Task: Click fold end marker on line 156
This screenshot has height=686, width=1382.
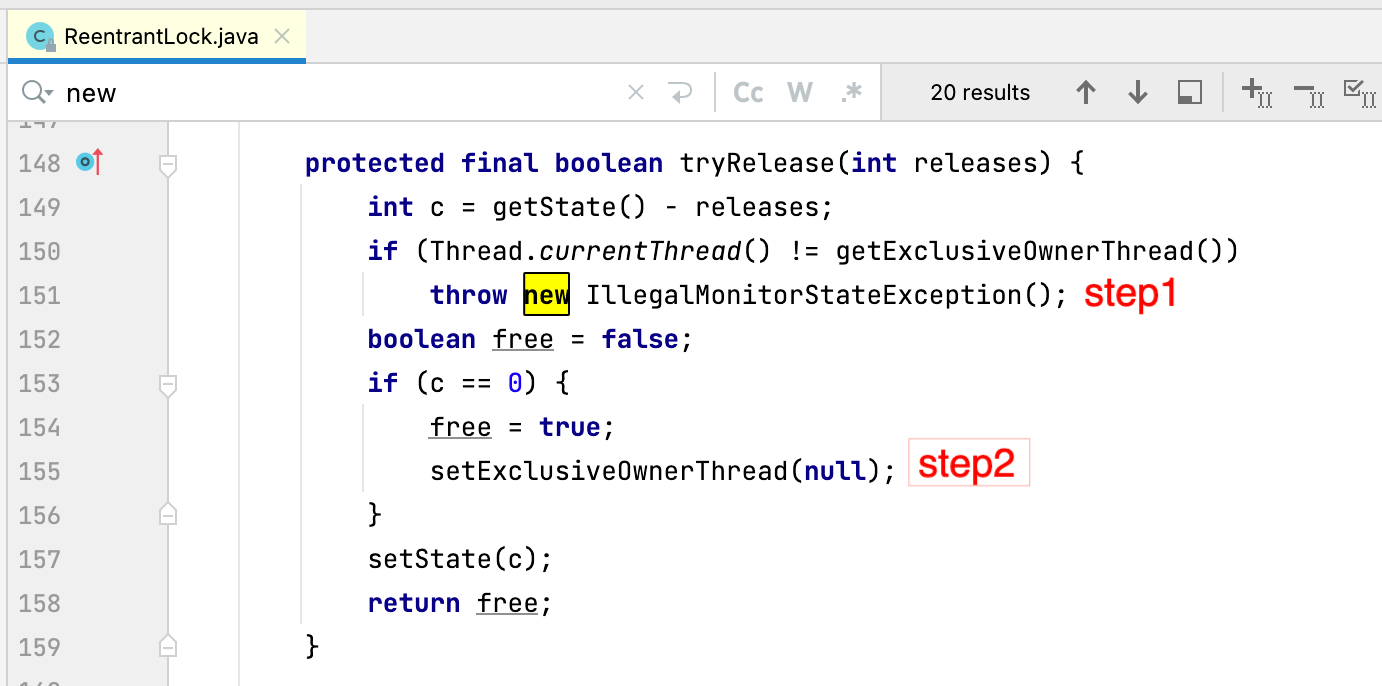Action: point(168,515)
